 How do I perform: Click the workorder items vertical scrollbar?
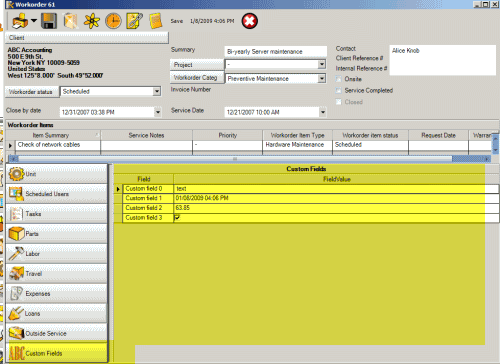[495, 143]
